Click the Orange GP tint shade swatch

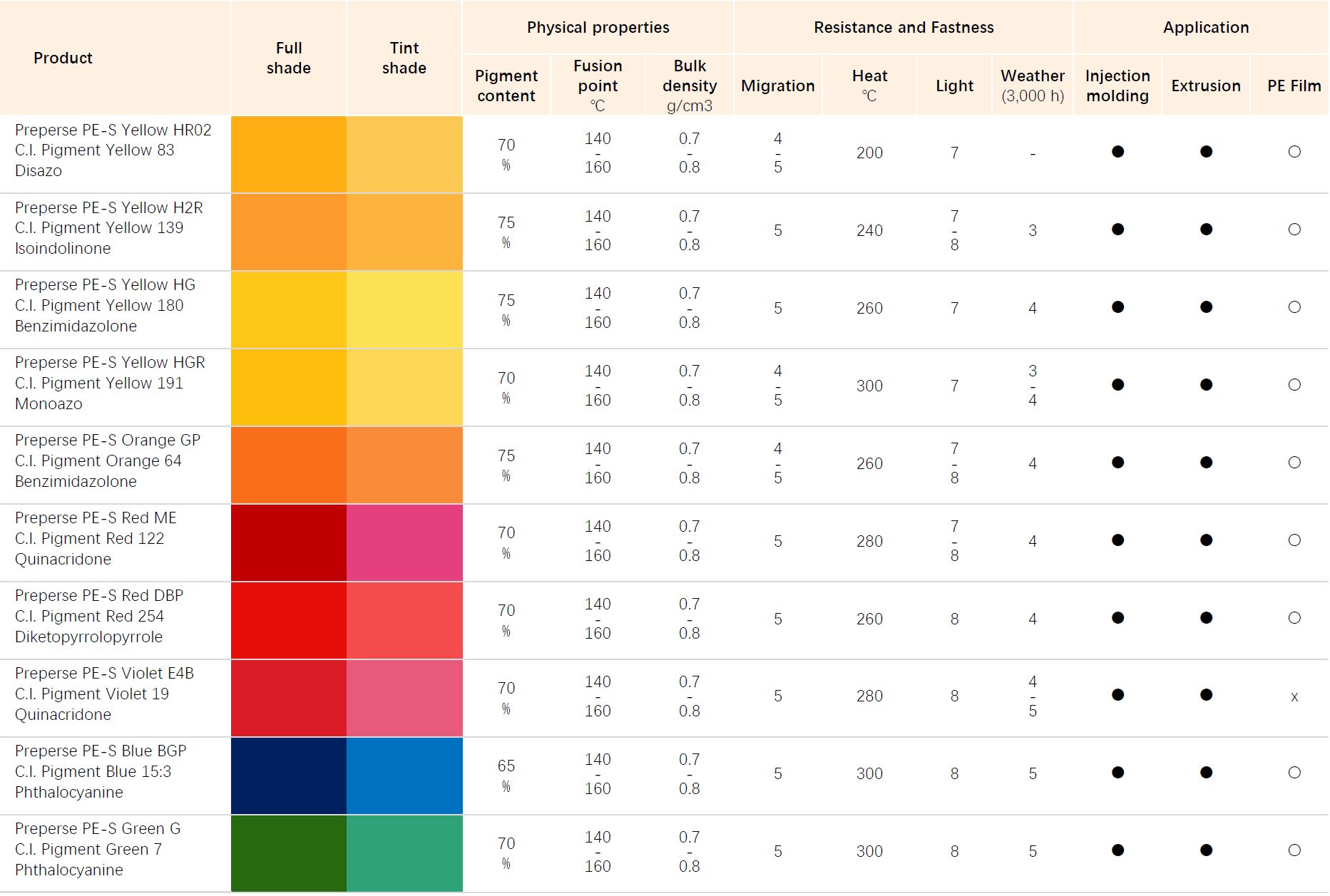pyautogui.click(x=404, y=465)
